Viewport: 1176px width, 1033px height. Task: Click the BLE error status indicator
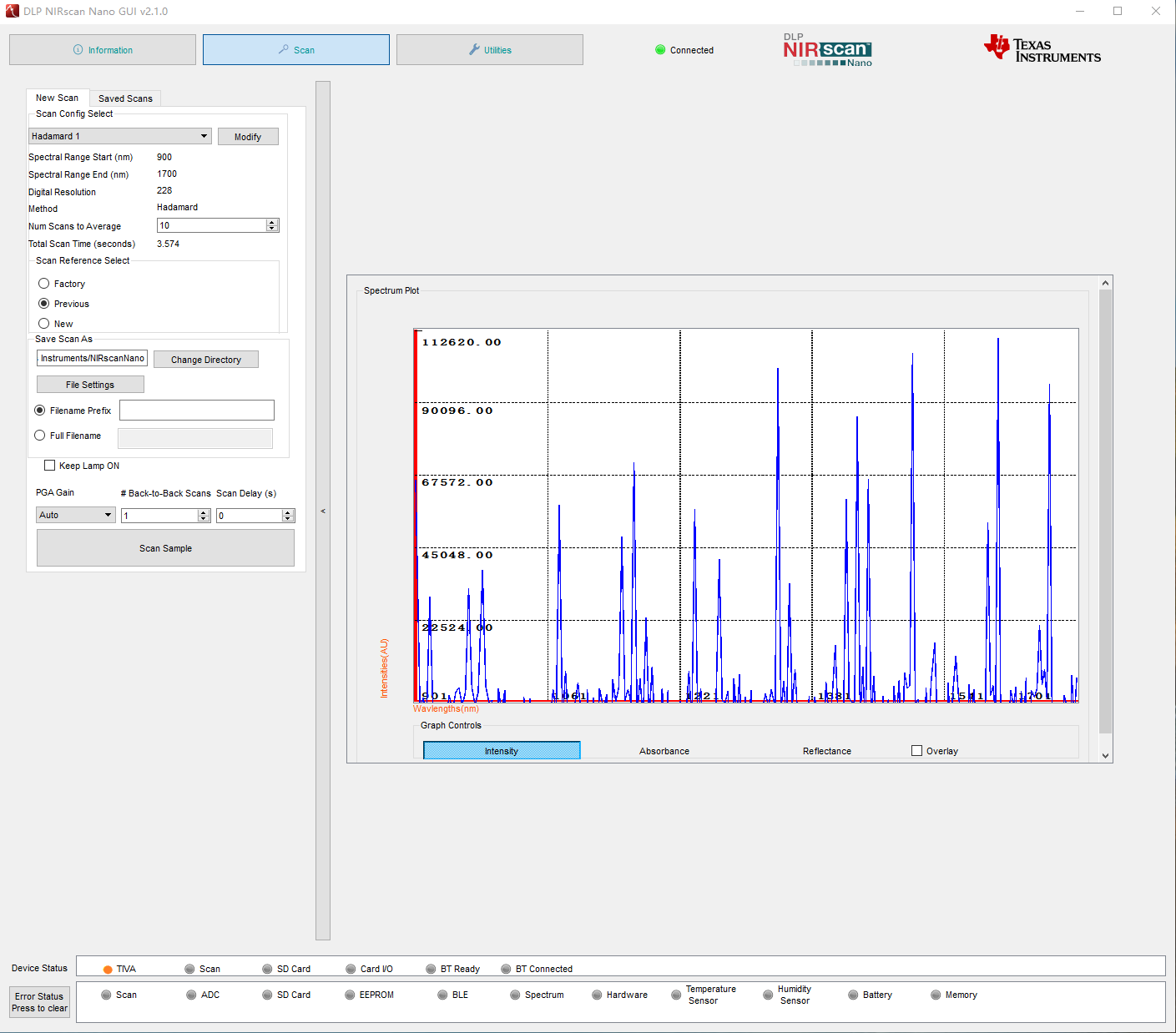[x=442, y=995]
